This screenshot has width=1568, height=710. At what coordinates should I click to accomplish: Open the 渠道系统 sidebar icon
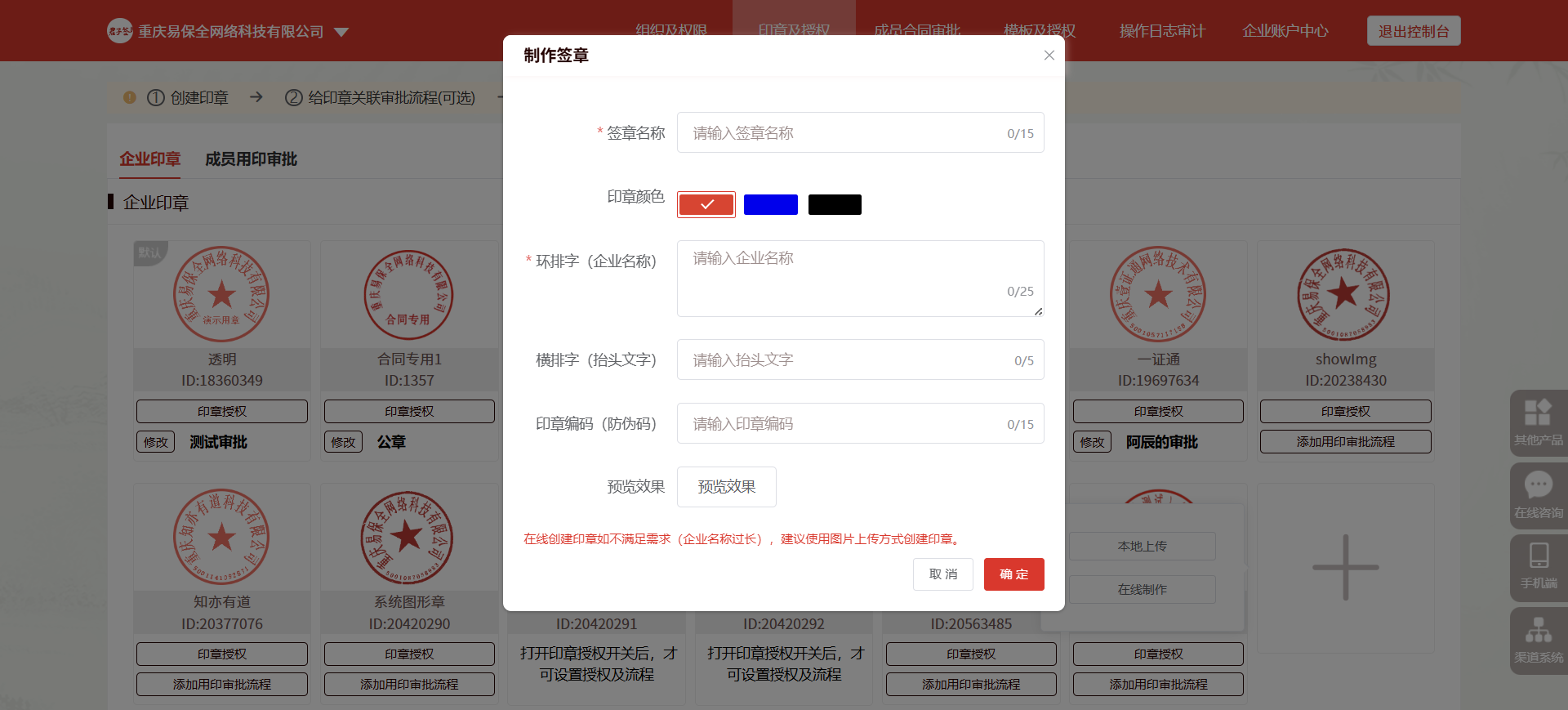point(1538,631)
